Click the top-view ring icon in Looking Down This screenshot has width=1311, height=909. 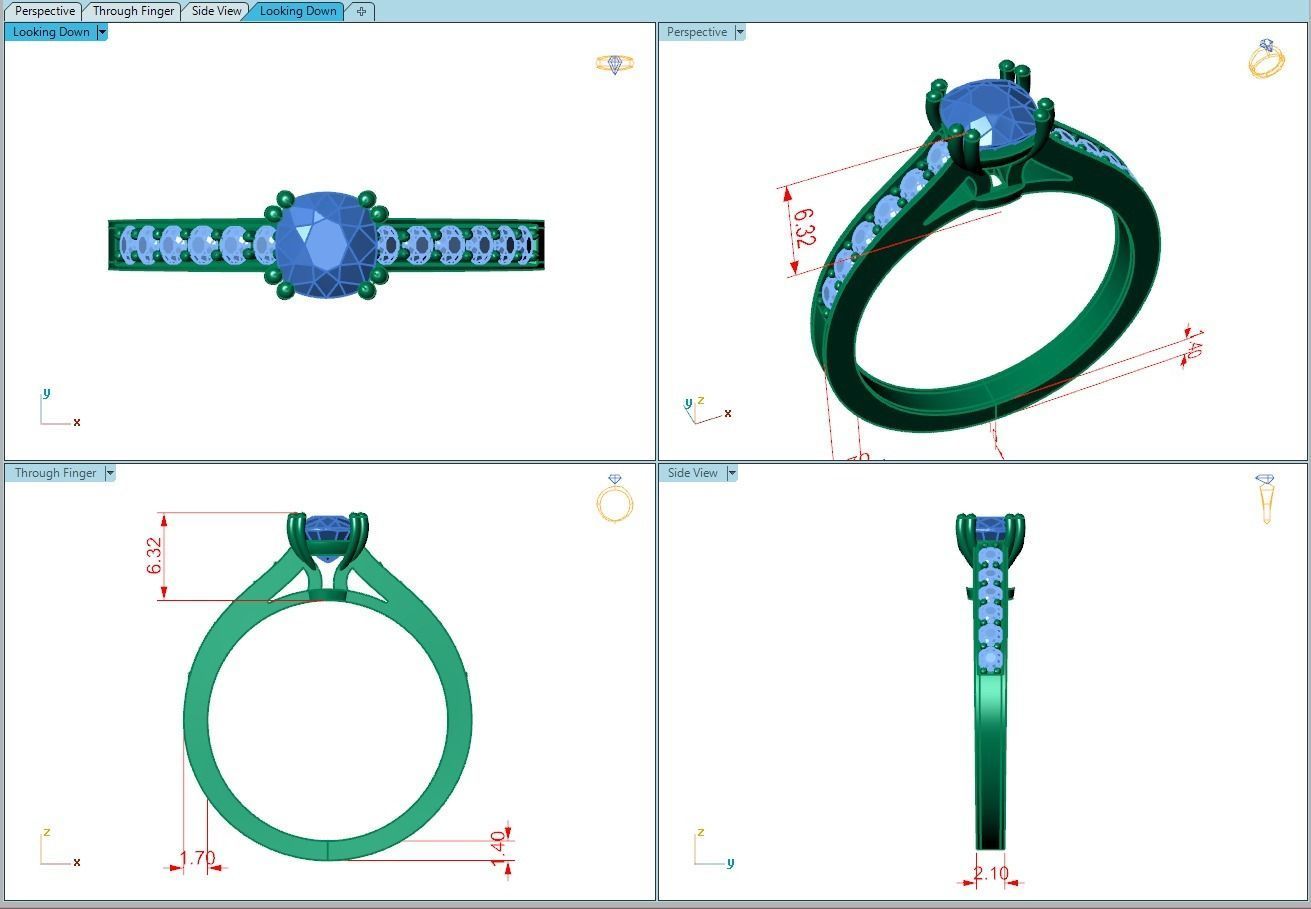coord(615,64)
